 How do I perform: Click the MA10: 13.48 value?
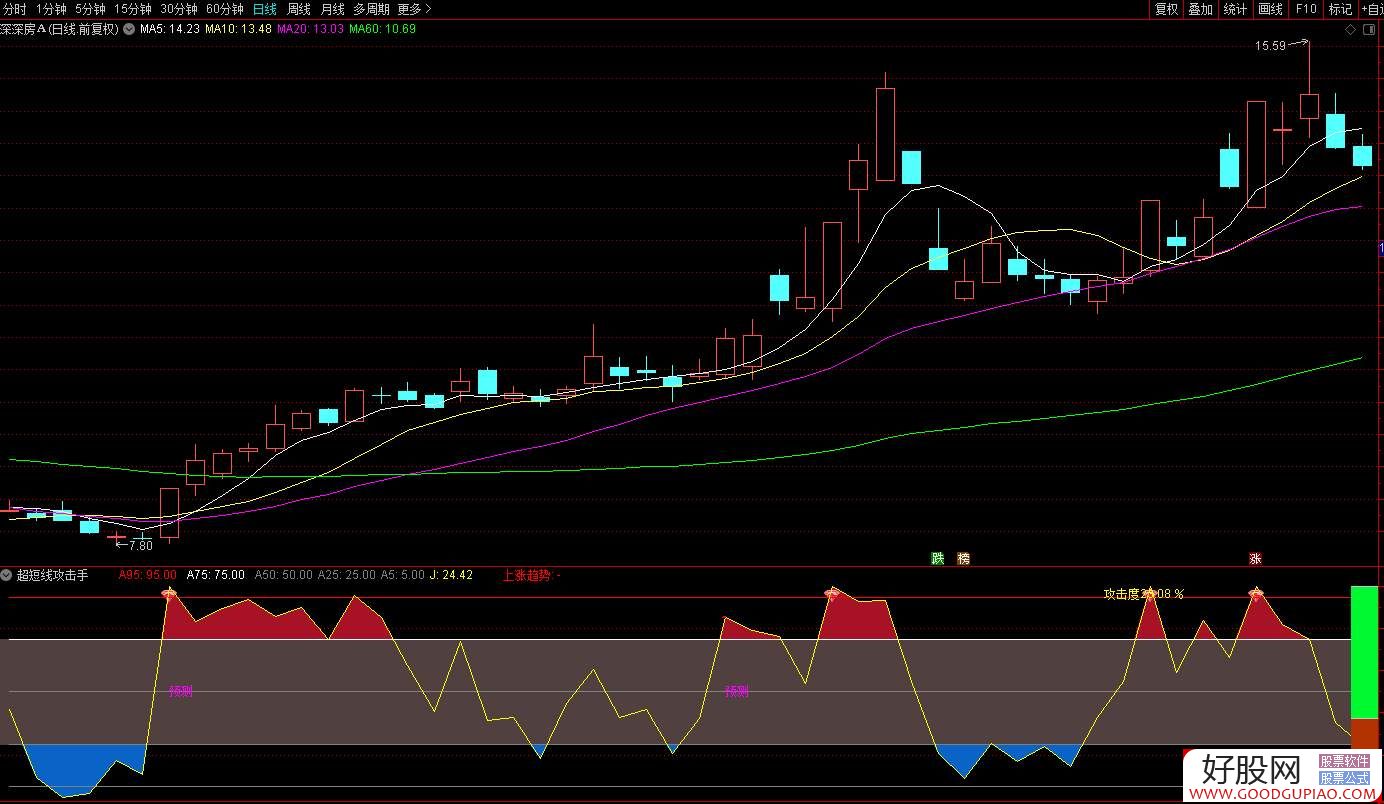pyautogui.click(x=238, y=29)
